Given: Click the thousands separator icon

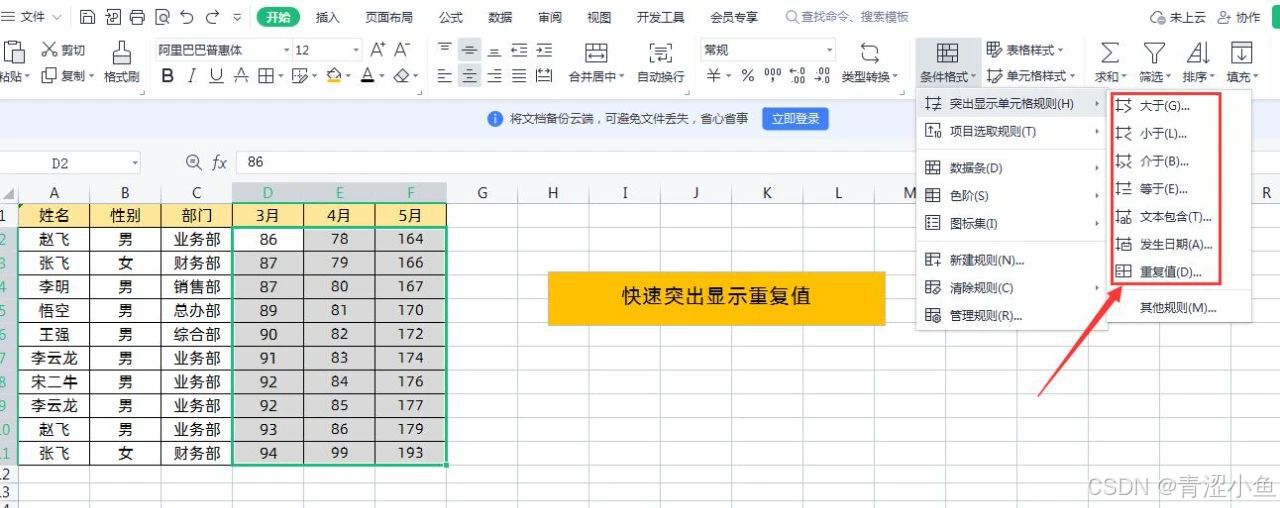Looking at the screenshot, I should pos(773,76).
